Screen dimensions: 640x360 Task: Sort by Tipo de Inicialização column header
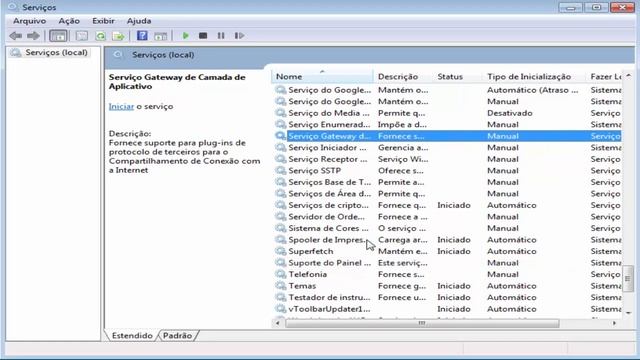(x=535, y=77)
